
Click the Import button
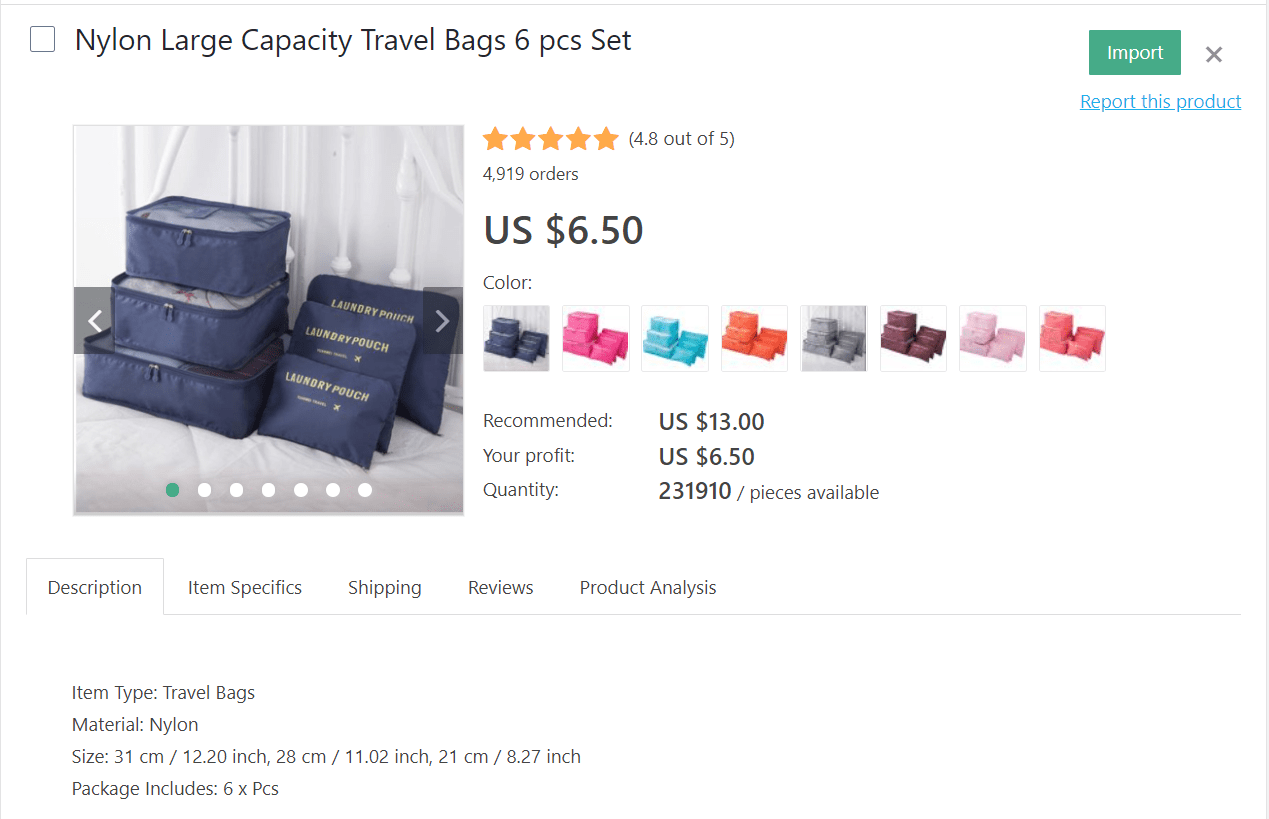click(x=1134, y=52)
